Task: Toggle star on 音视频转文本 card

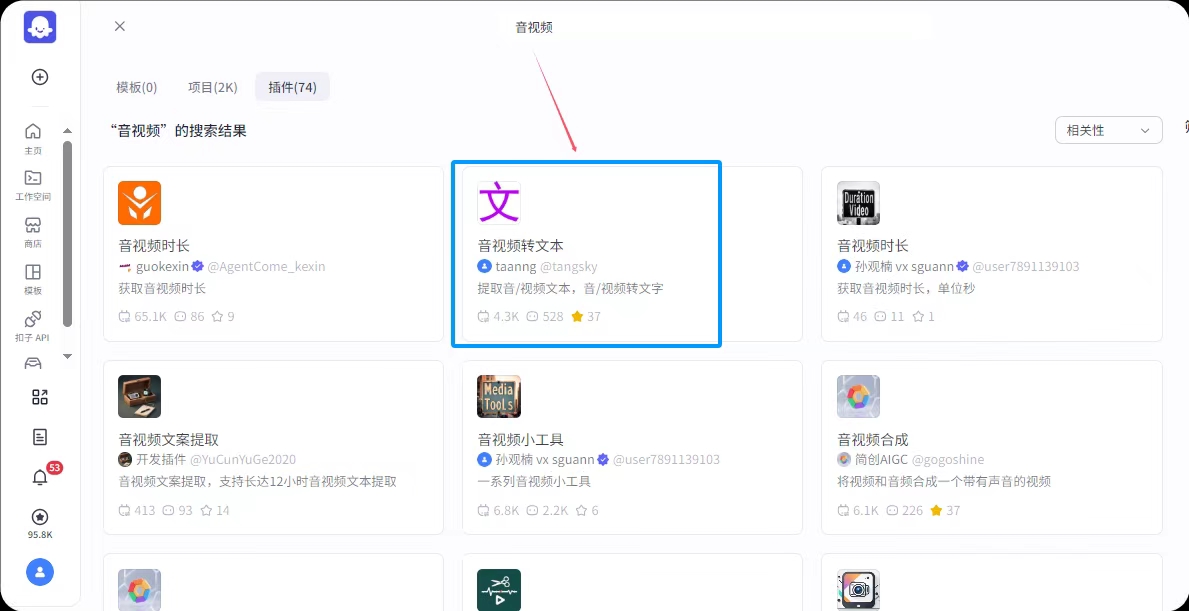Action: (577, 316)
